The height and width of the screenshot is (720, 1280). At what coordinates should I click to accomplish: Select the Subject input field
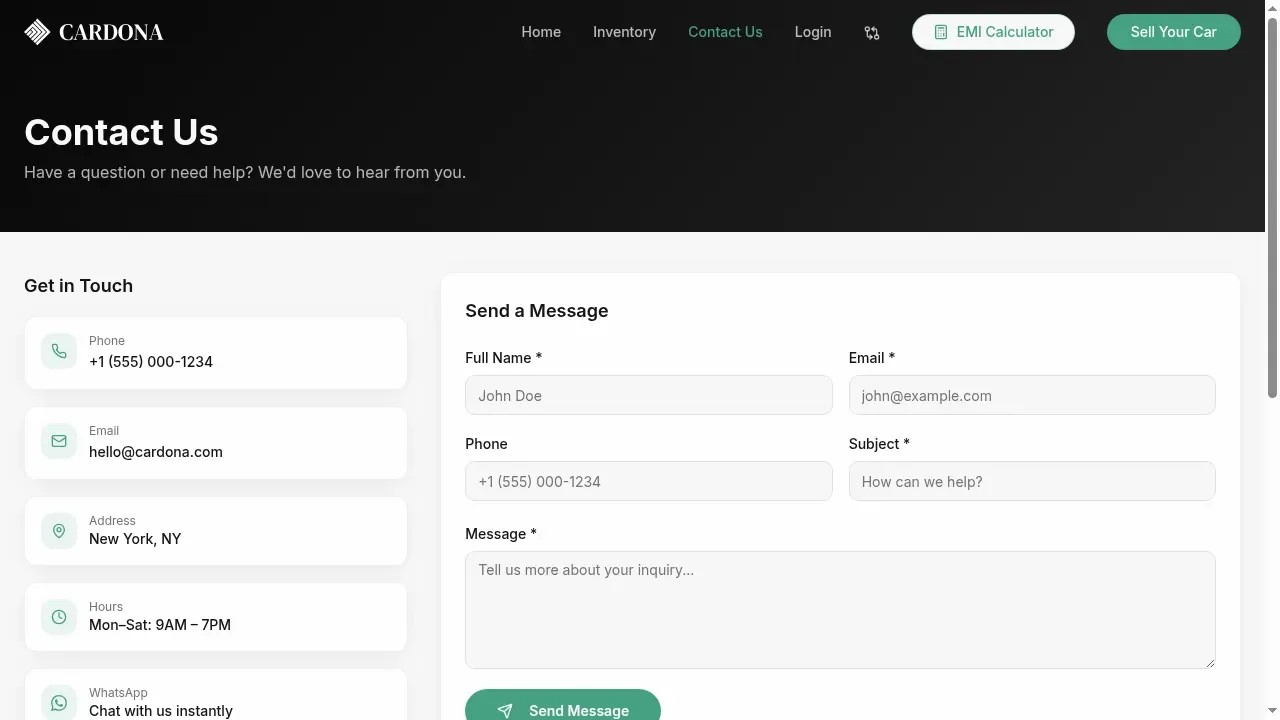1032,481
